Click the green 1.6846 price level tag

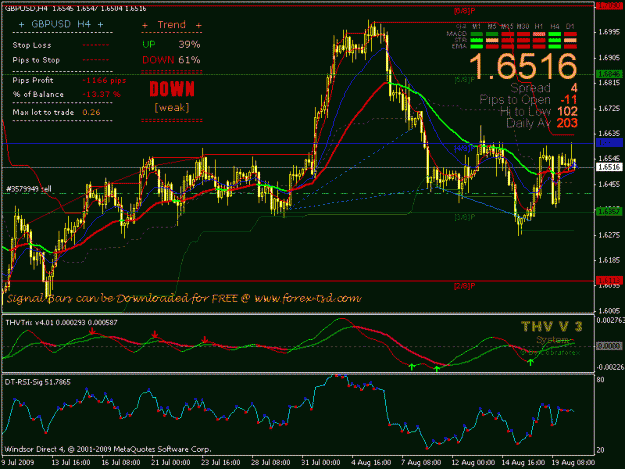609,74
